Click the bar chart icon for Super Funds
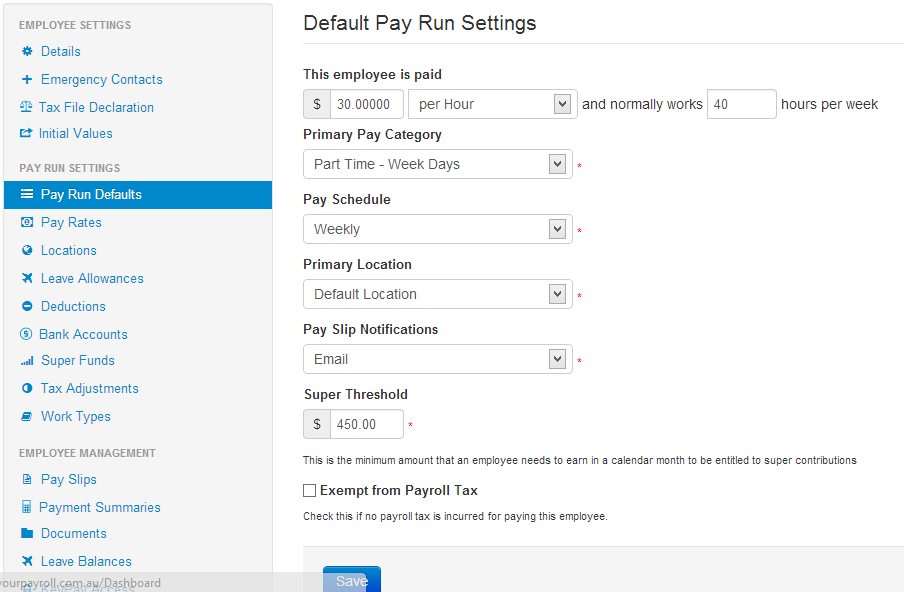904x592 pixels. [27, 361]
